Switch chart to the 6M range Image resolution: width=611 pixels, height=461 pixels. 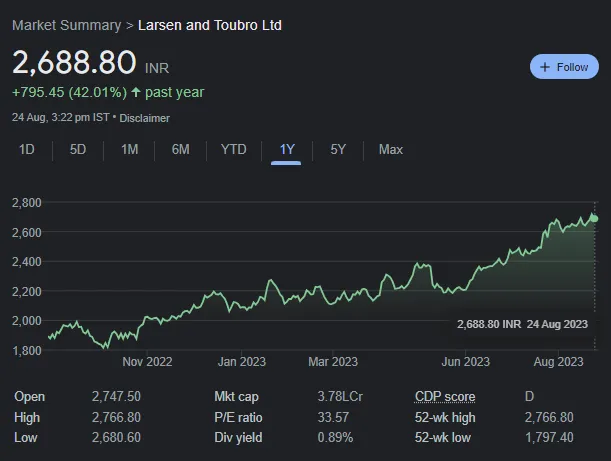click(180, 150)
